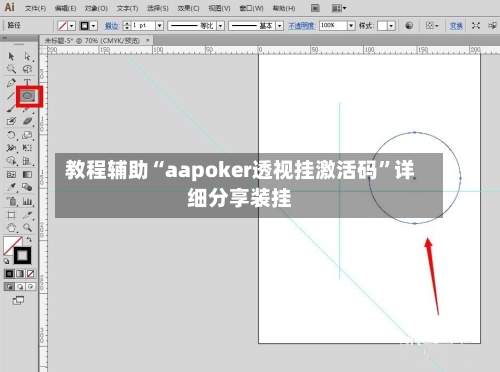
Task: Select the Ellipse tool
Action: pyautogui.click(x=27, y=96)
